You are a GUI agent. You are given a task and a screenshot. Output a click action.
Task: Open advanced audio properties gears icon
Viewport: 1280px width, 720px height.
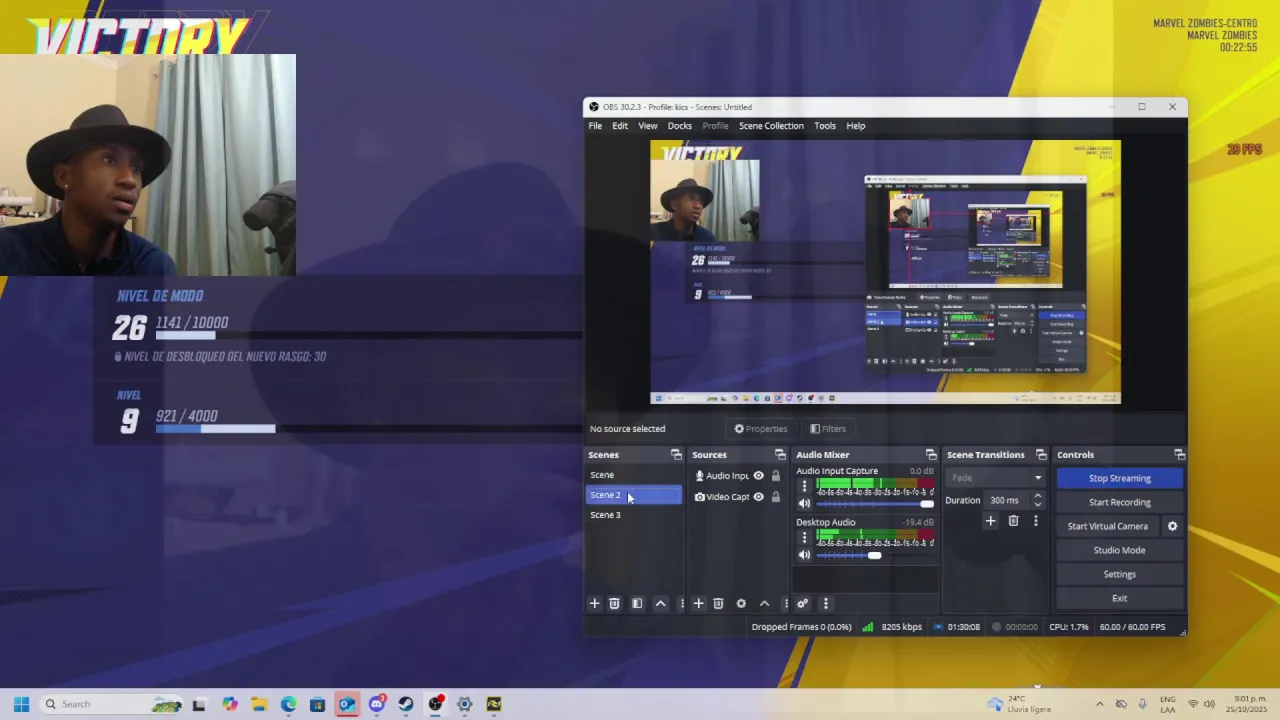802,603
